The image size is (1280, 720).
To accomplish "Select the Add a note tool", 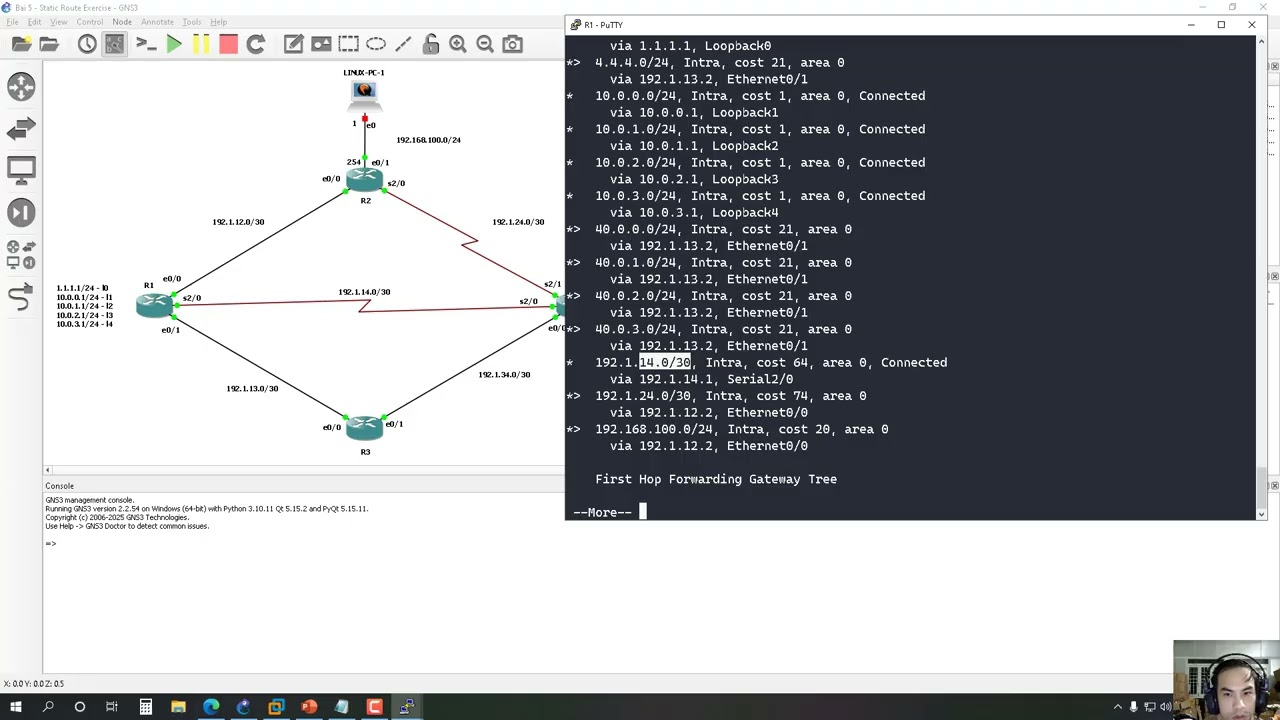I will coord(293,44).
